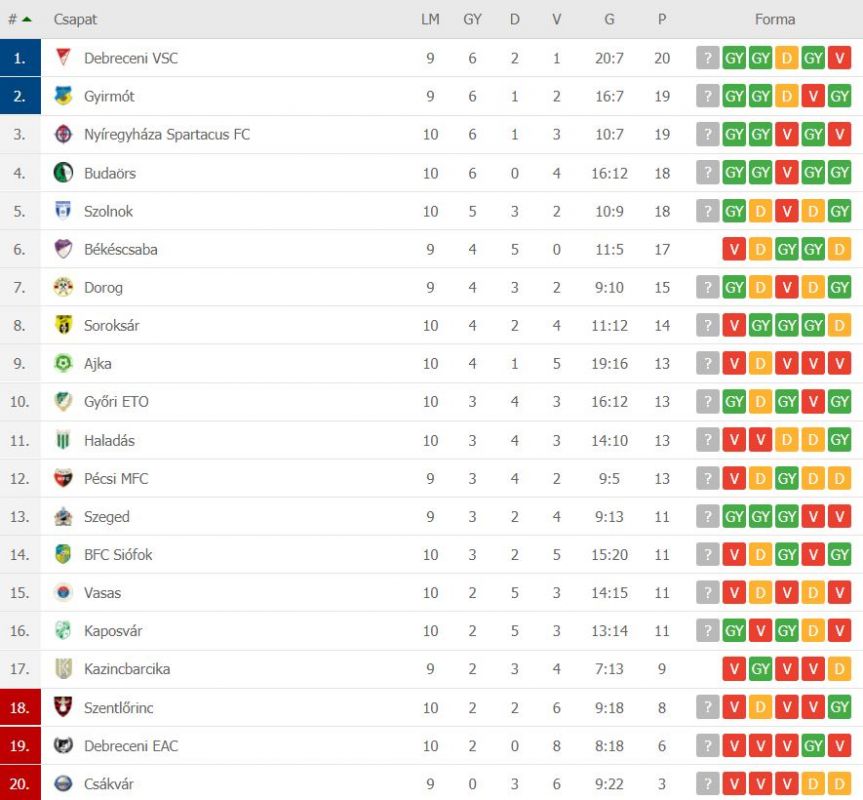Click the Csákvár blue round logo
This screenshot has height=800, width=863.
(x=63, y=783)
